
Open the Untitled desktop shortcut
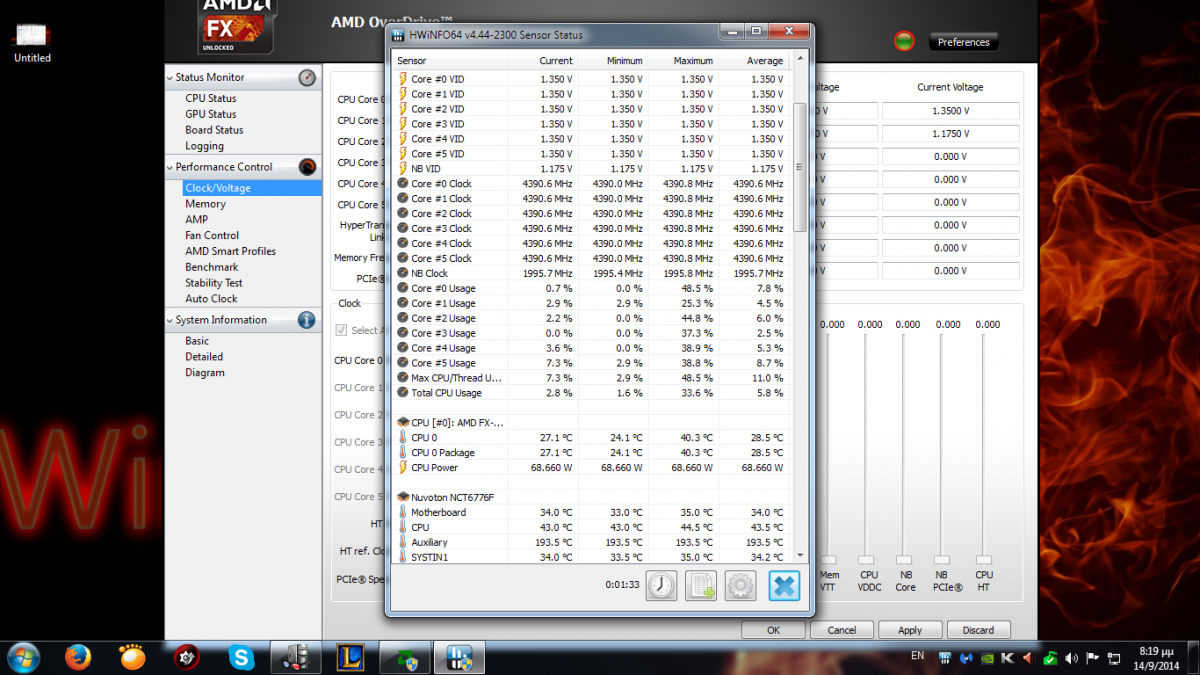coord(32,42)
